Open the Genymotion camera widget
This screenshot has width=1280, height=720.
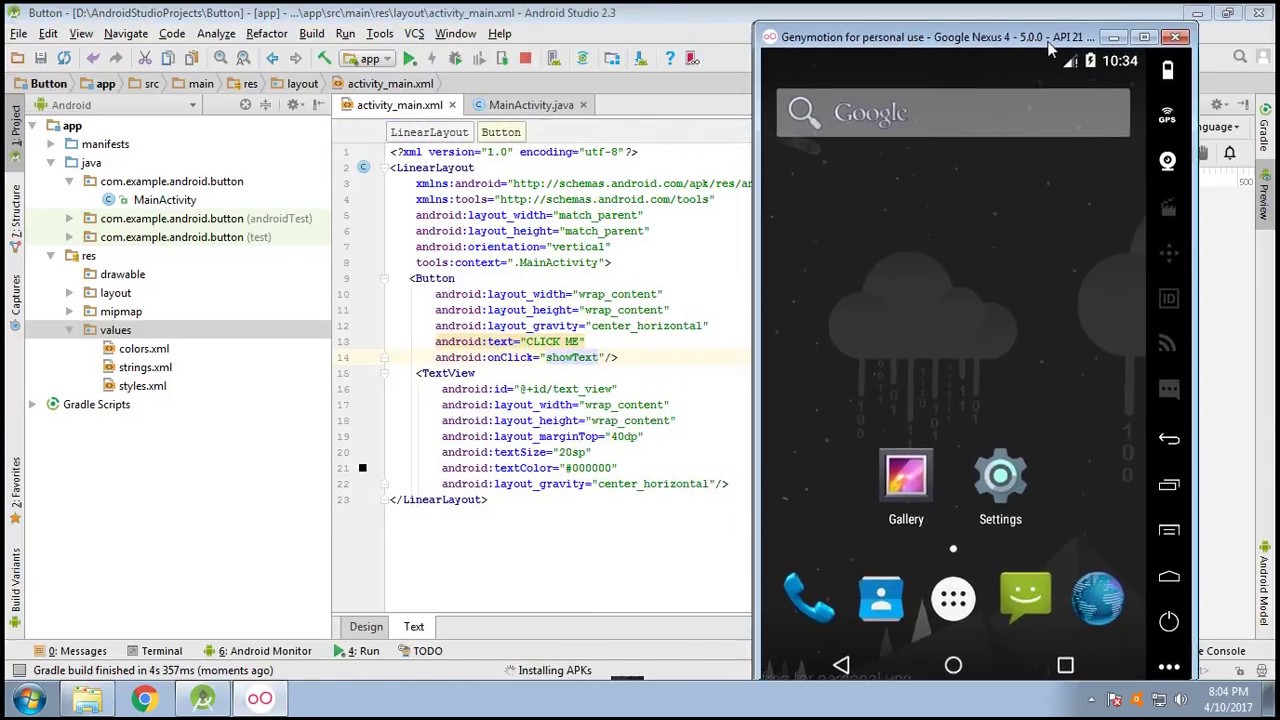tap(1168, 161)
